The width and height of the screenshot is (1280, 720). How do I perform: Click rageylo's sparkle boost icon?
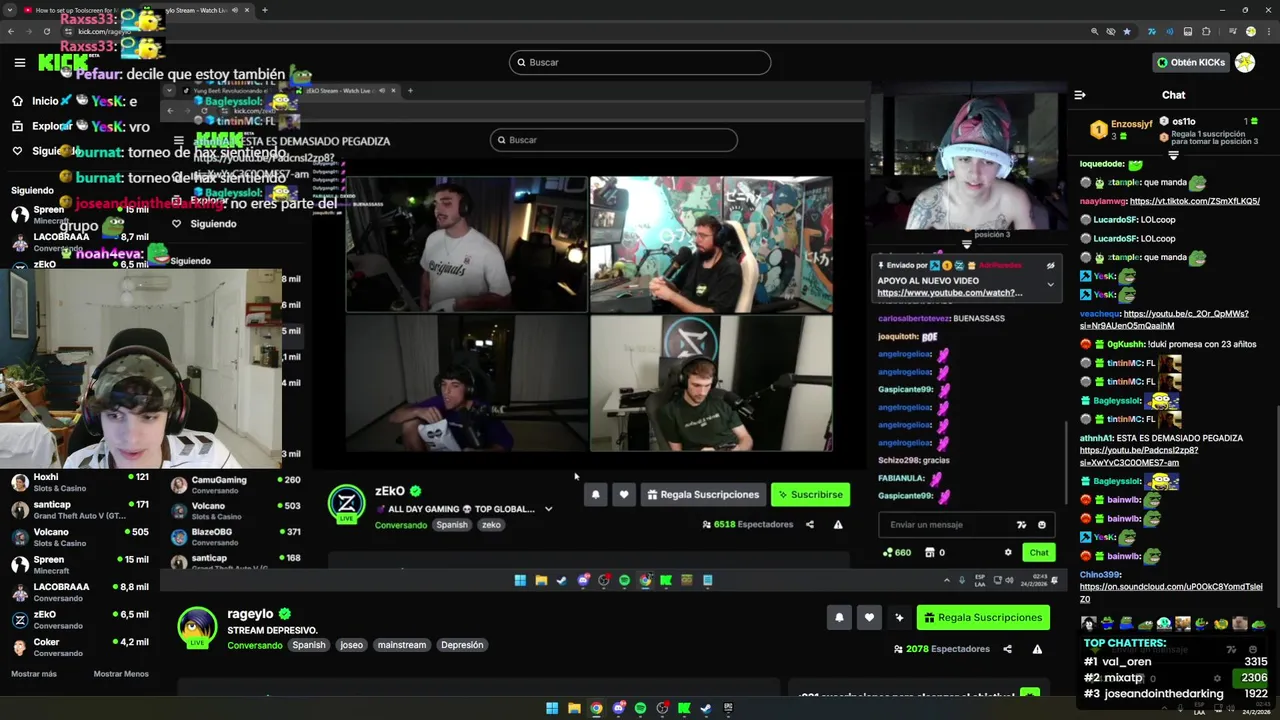click(x=899, y=618)
